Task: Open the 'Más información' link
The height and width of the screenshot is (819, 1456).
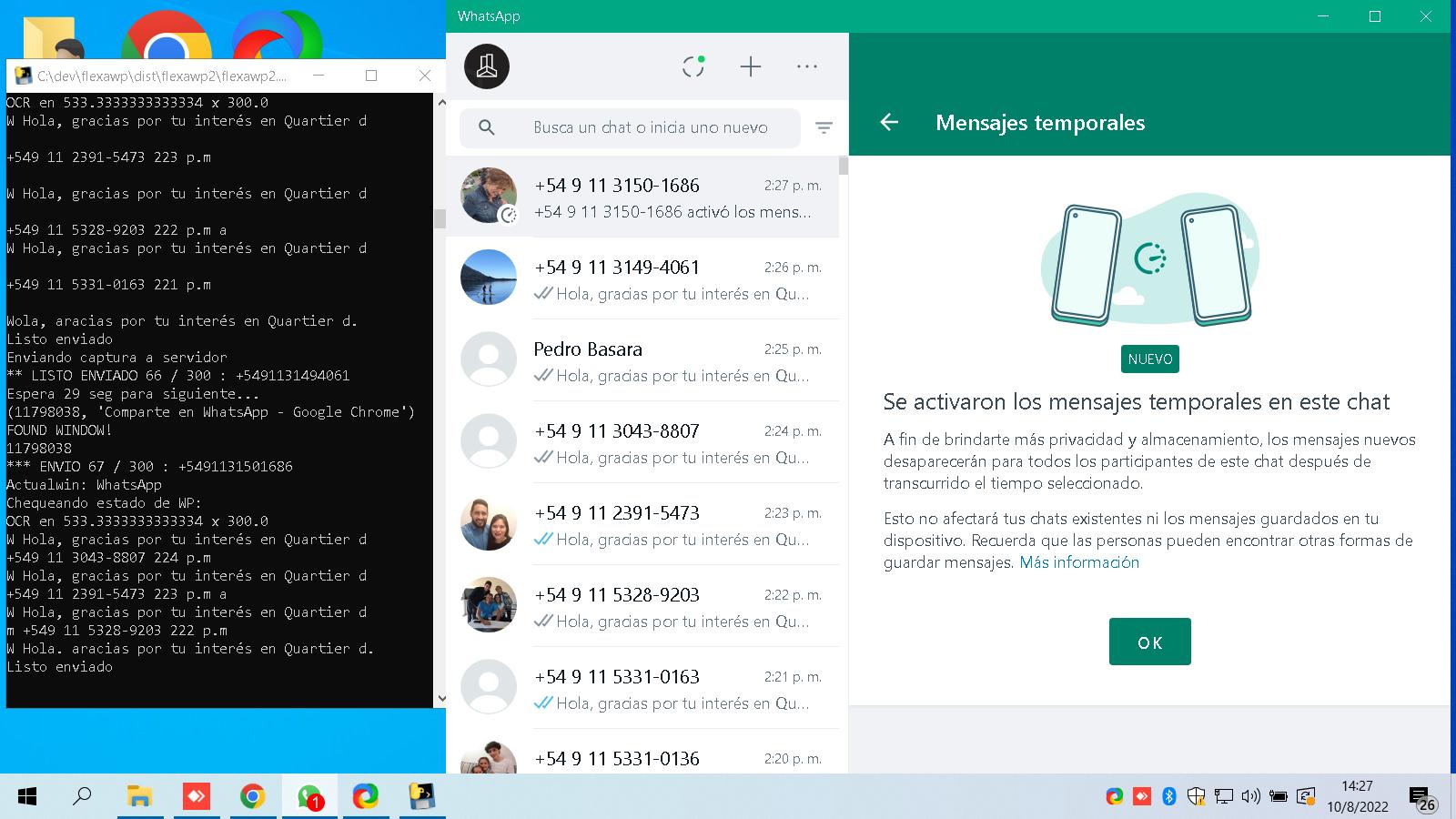Action: [1079, 562]
